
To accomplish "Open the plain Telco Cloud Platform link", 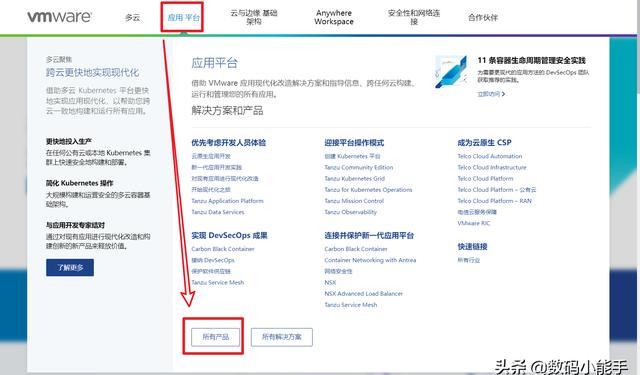I will coord(485,179).
